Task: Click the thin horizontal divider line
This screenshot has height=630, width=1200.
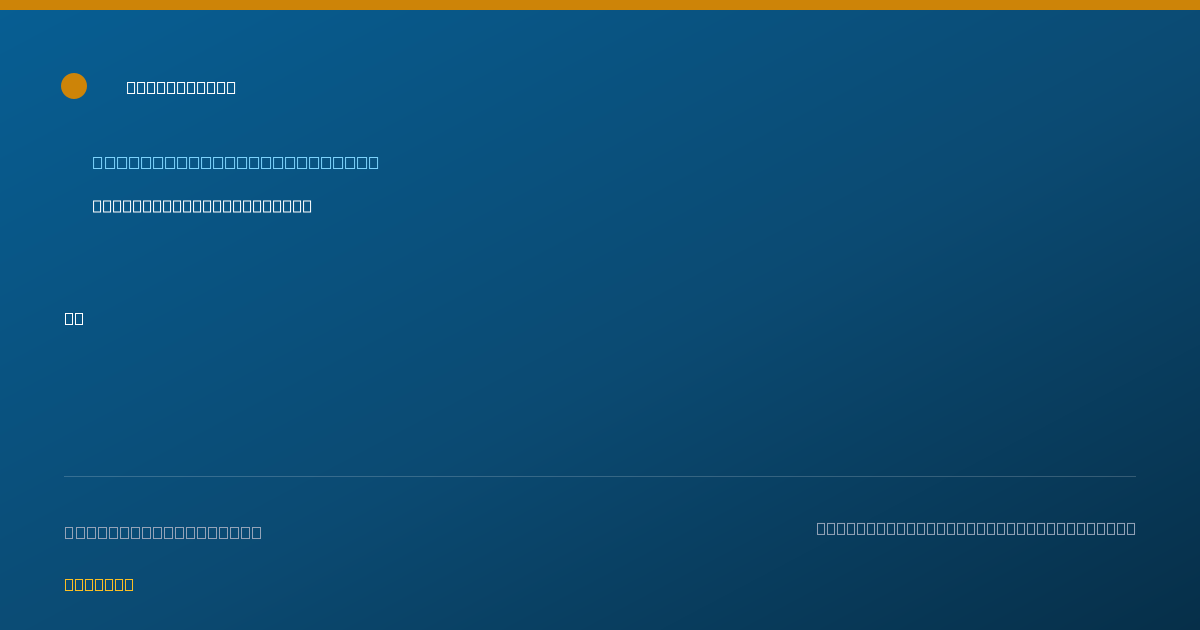Action: click(600, 476)
